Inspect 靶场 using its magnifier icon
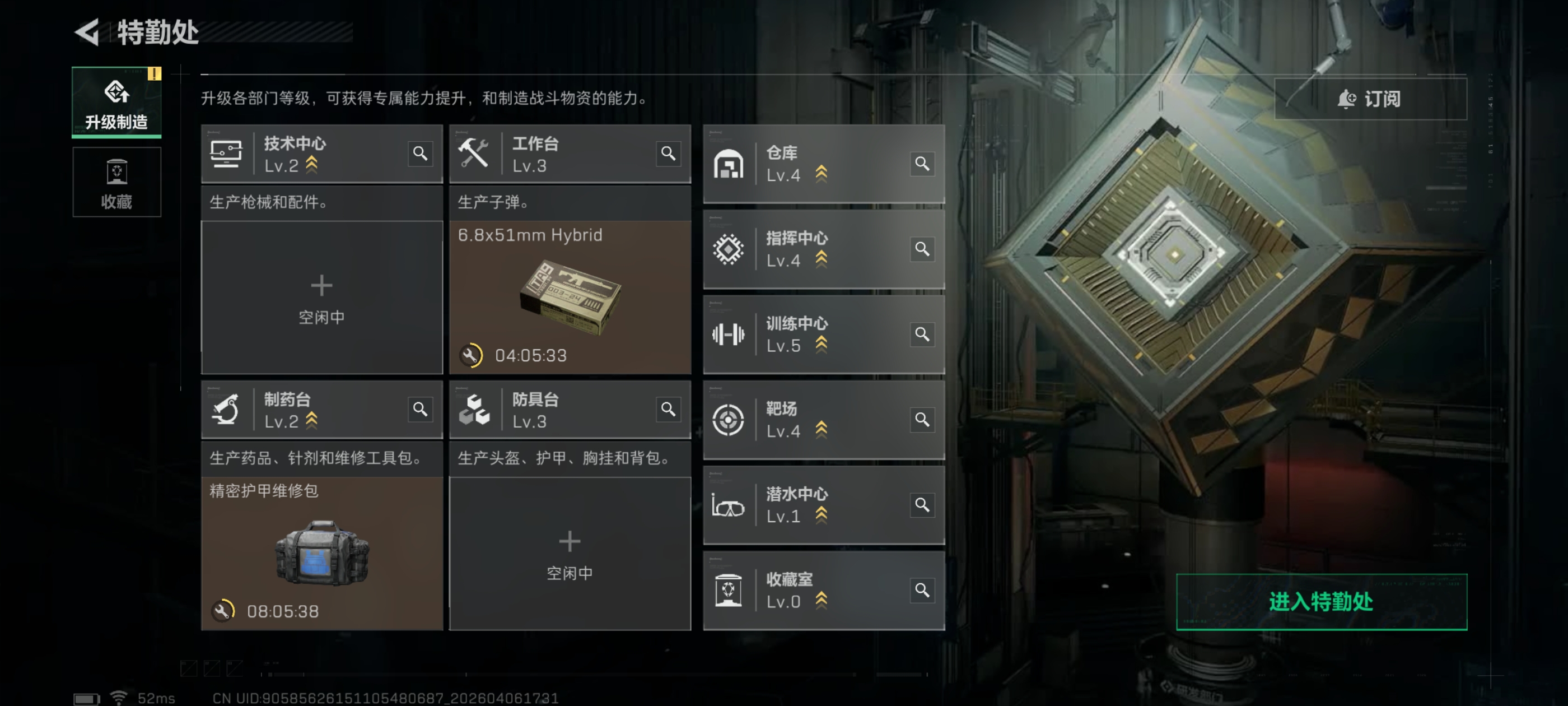The image size is (1568, 706). click(x=922, y=420)
